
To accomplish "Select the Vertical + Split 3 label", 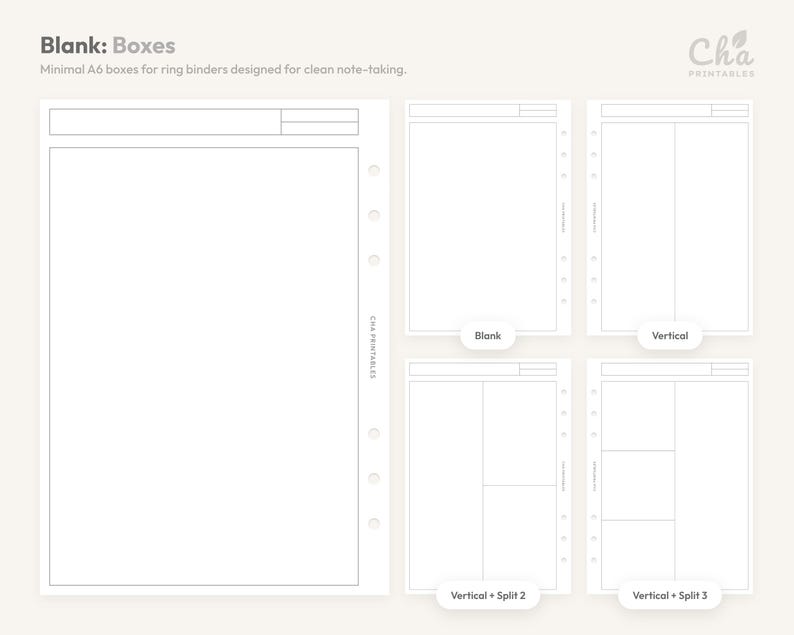I will (669, 595).
